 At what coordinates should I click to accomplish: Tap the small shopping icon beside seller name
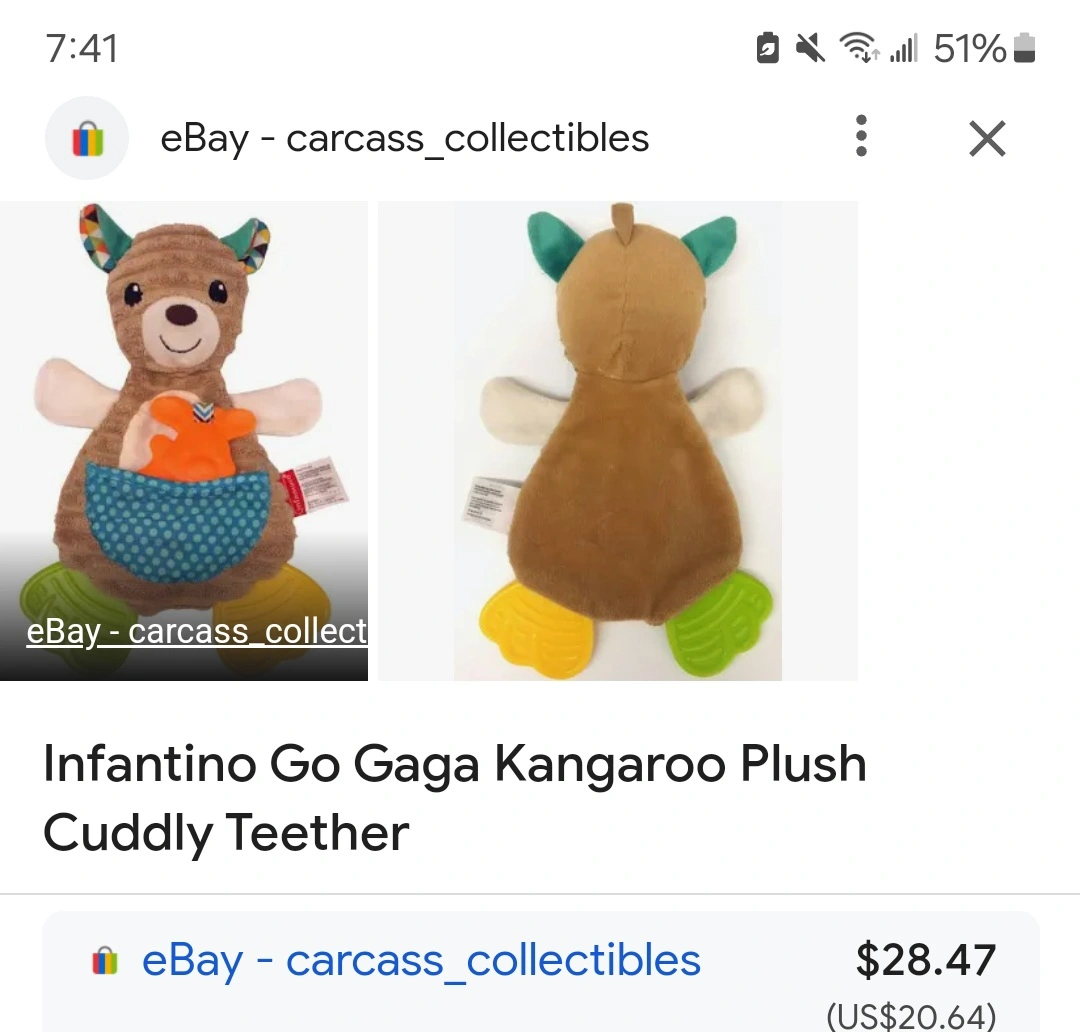tap(105, 961)
